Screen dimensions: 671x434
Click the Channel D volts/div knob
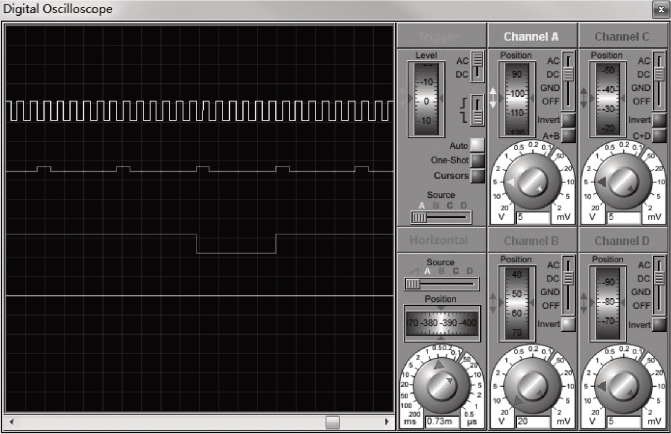pos(623,385)
